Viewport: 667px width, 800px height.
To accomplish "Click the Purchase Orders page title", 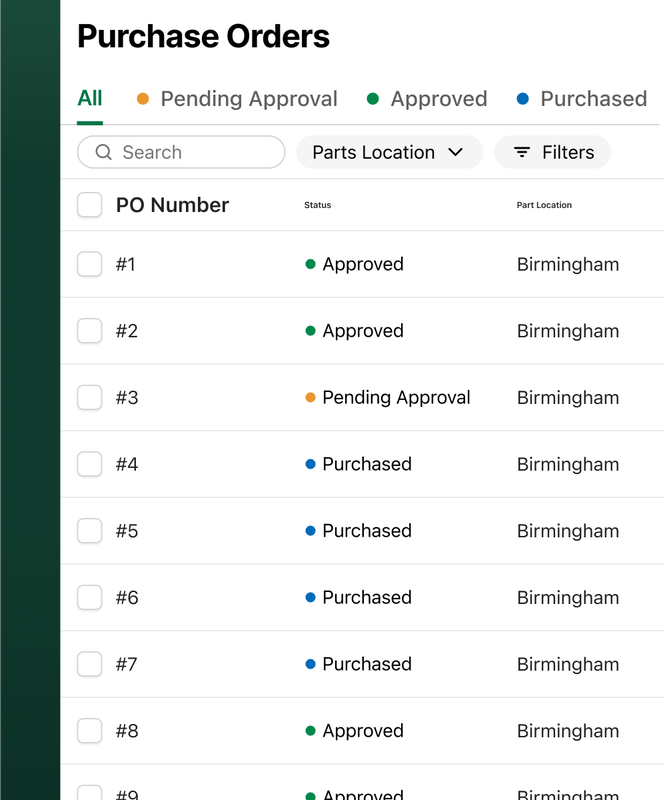I will point(204,36).
